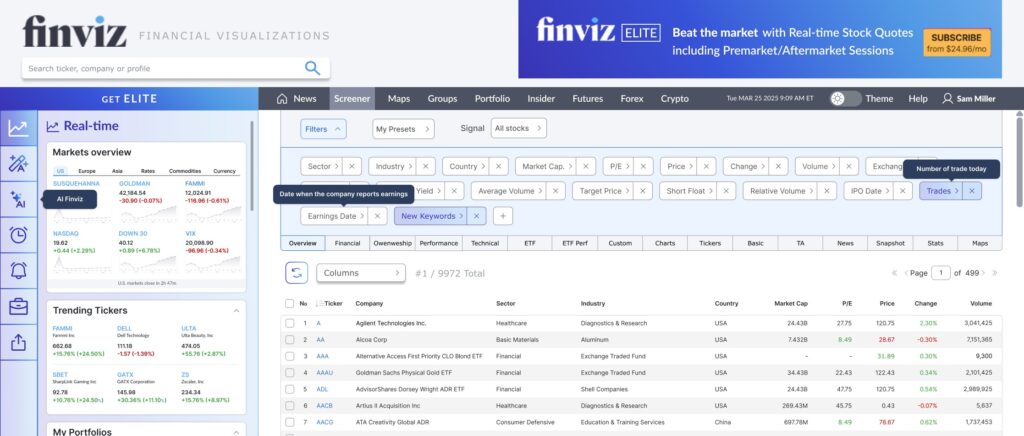Click the GET ELITE button
Screen dimensions: 1024x436
129,99
